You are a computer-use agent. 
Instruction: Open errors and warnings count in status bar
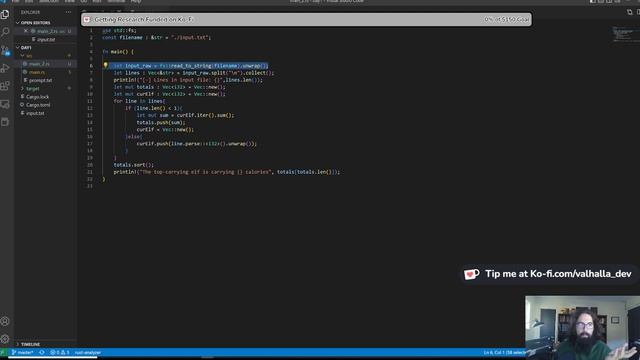60,352
